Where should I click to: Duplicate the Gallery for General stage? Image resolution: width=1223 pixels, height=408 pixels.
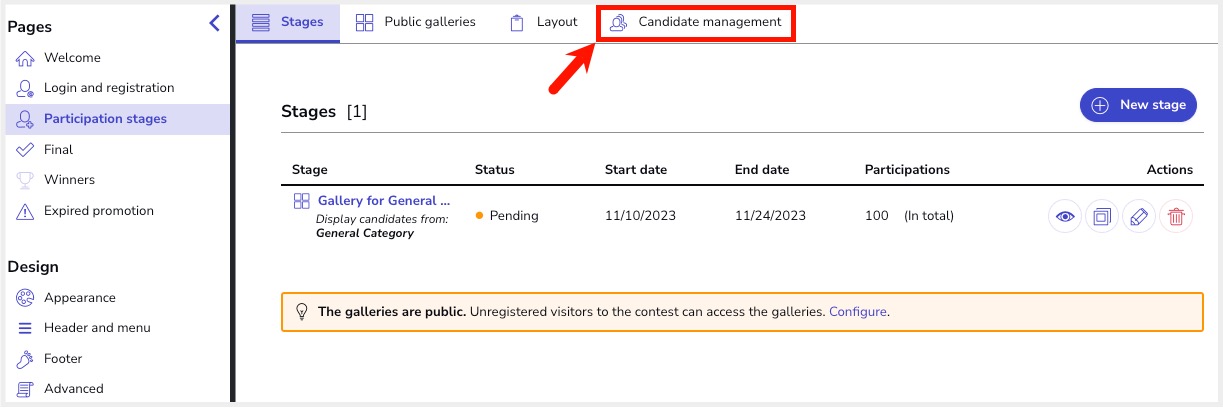tap(1102, 216)
